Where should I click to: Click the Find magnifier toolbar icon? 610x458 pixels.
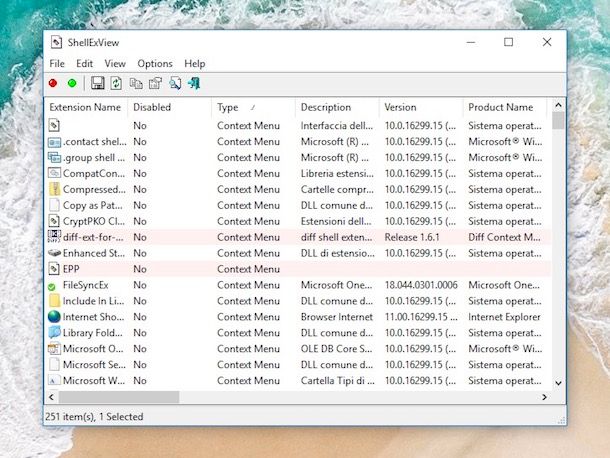pyautogui.click(x=175, y=83)
